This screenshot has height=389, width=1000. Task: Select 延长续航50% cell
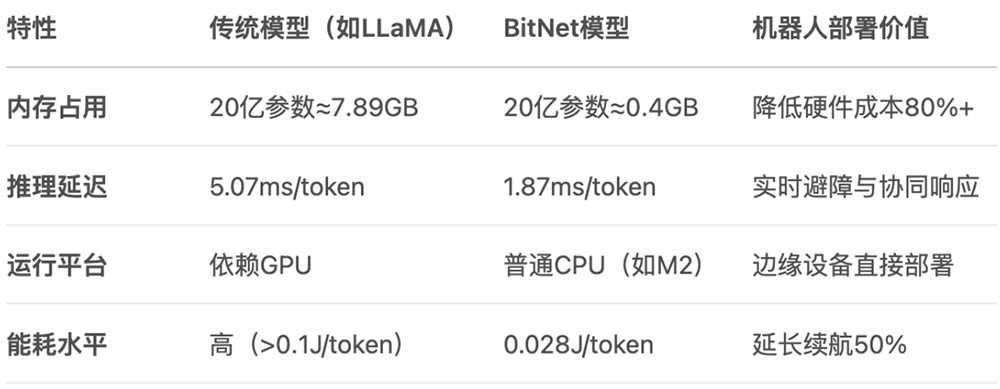click(829, 345)
